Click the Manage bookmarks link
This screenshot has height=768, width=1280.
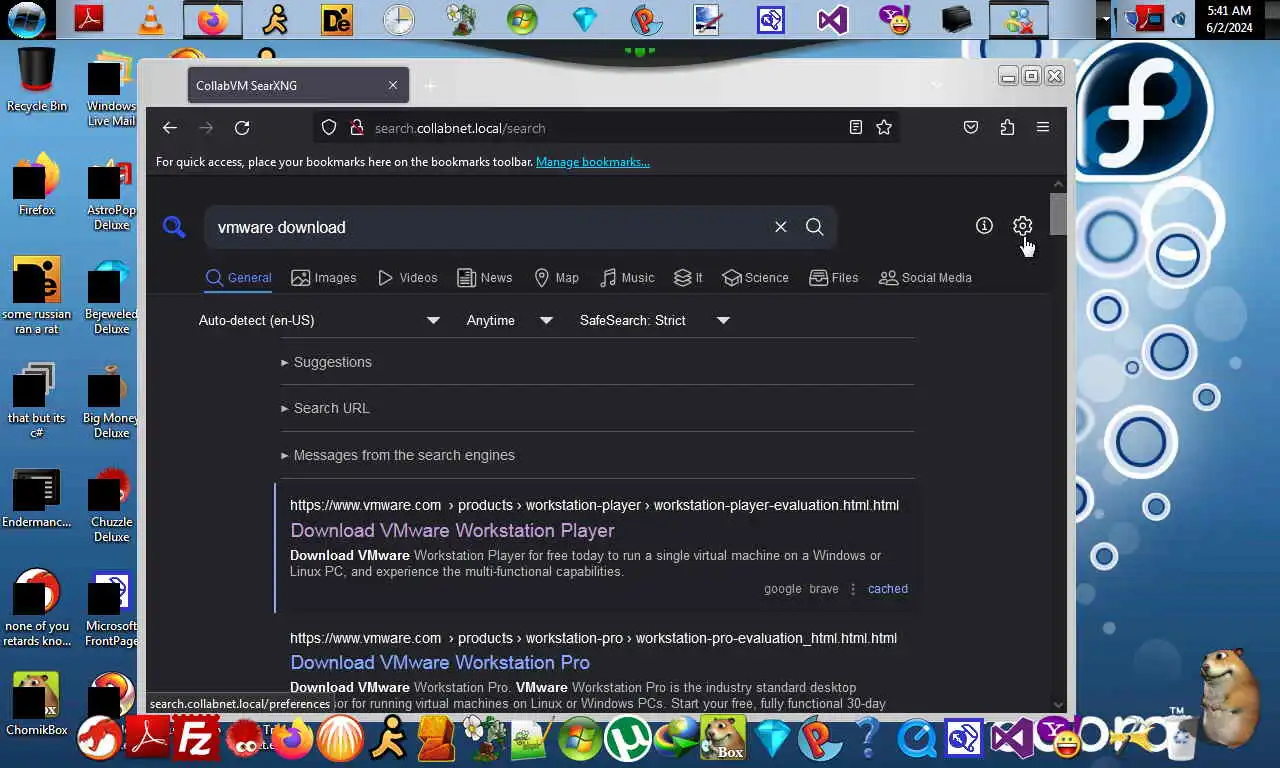(x=593, y=162)
